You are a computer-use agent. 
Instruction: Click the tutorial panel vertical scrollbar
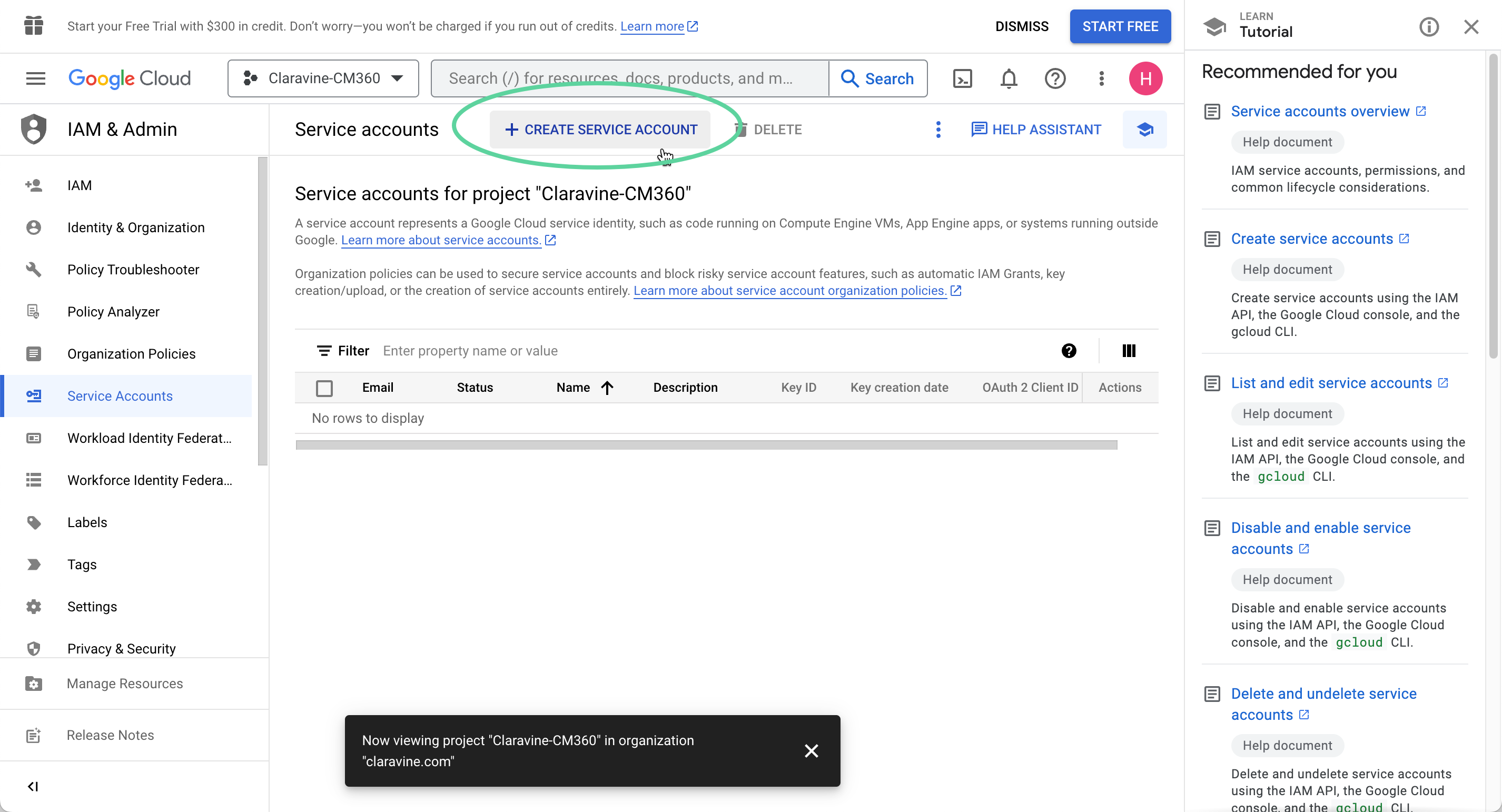(x=1493, y=207)
